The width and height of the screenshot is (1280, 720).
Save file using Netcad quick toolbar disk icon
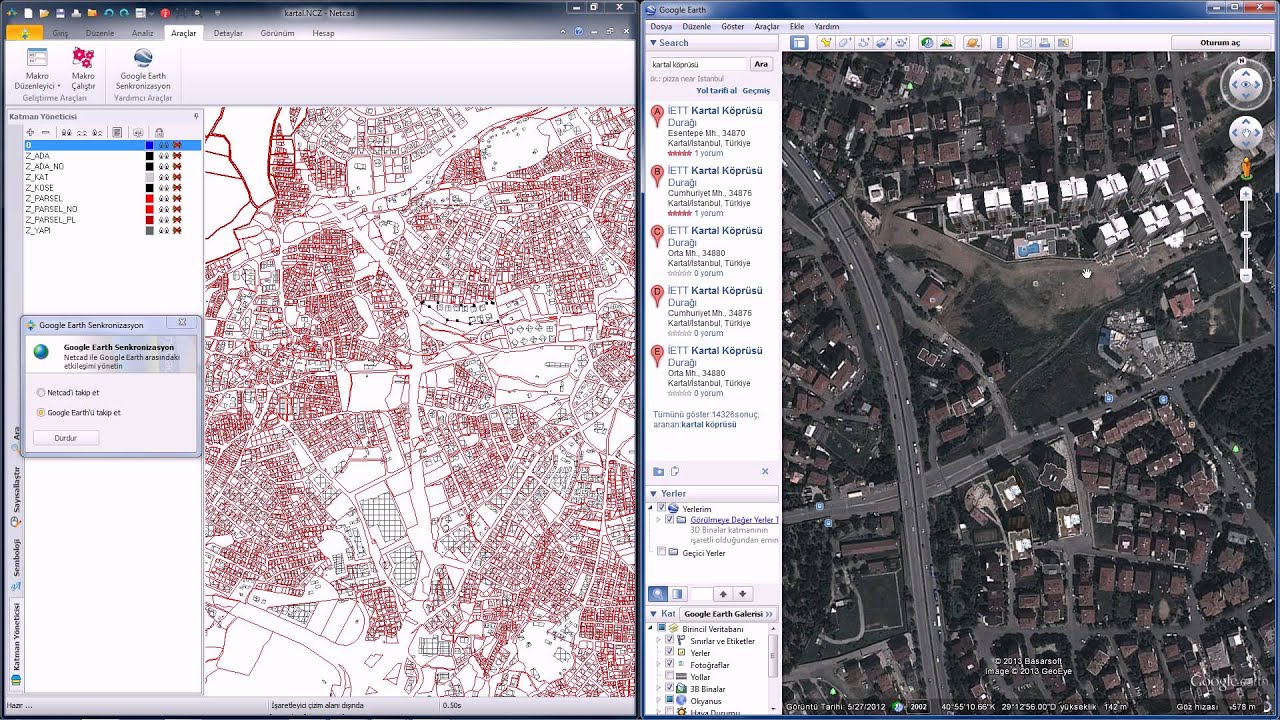(61, 13)
